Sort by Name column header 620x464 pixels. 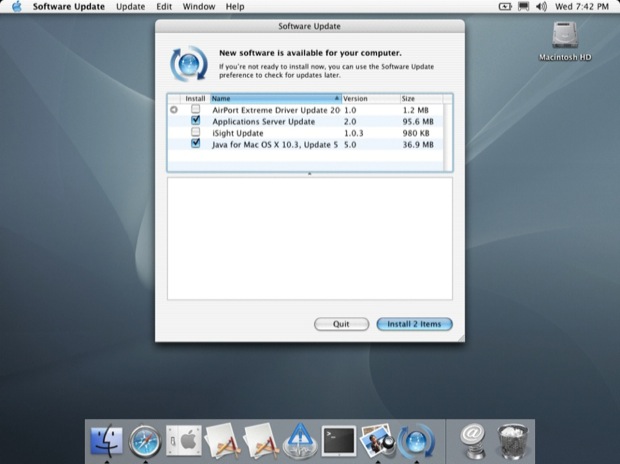coord(276,98)
